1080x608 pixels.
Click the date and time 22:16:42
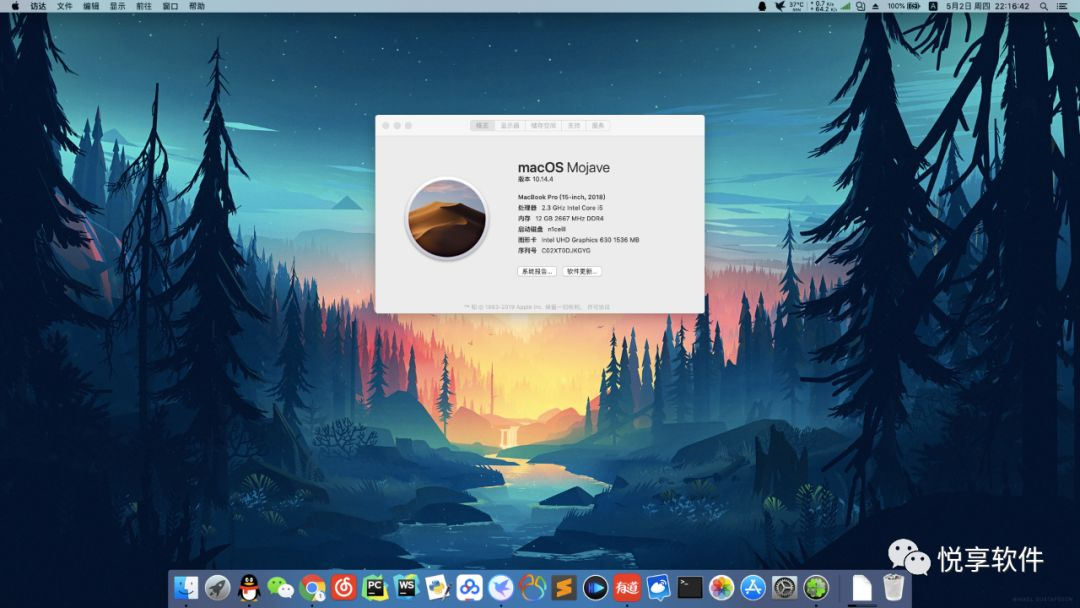988,6
